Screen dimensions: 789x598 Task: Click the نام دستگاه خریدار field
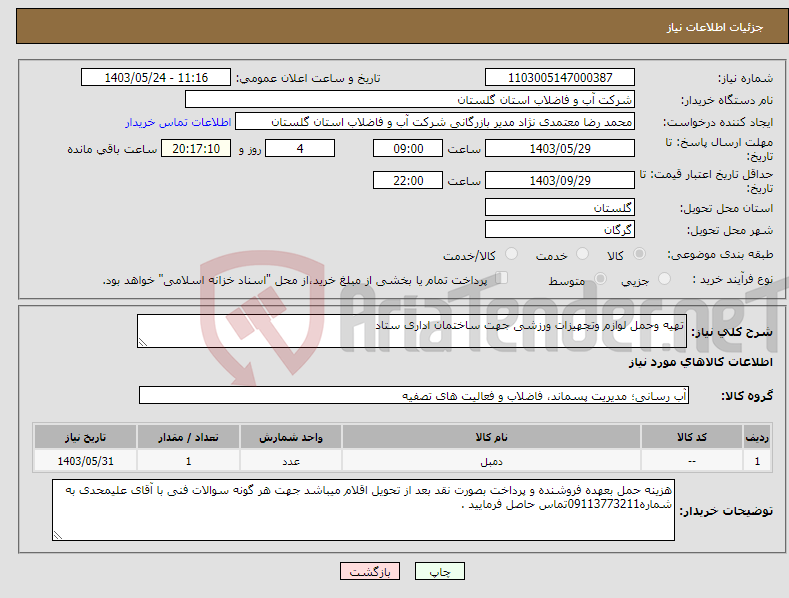pyautogui.click(x=410, y=100)
